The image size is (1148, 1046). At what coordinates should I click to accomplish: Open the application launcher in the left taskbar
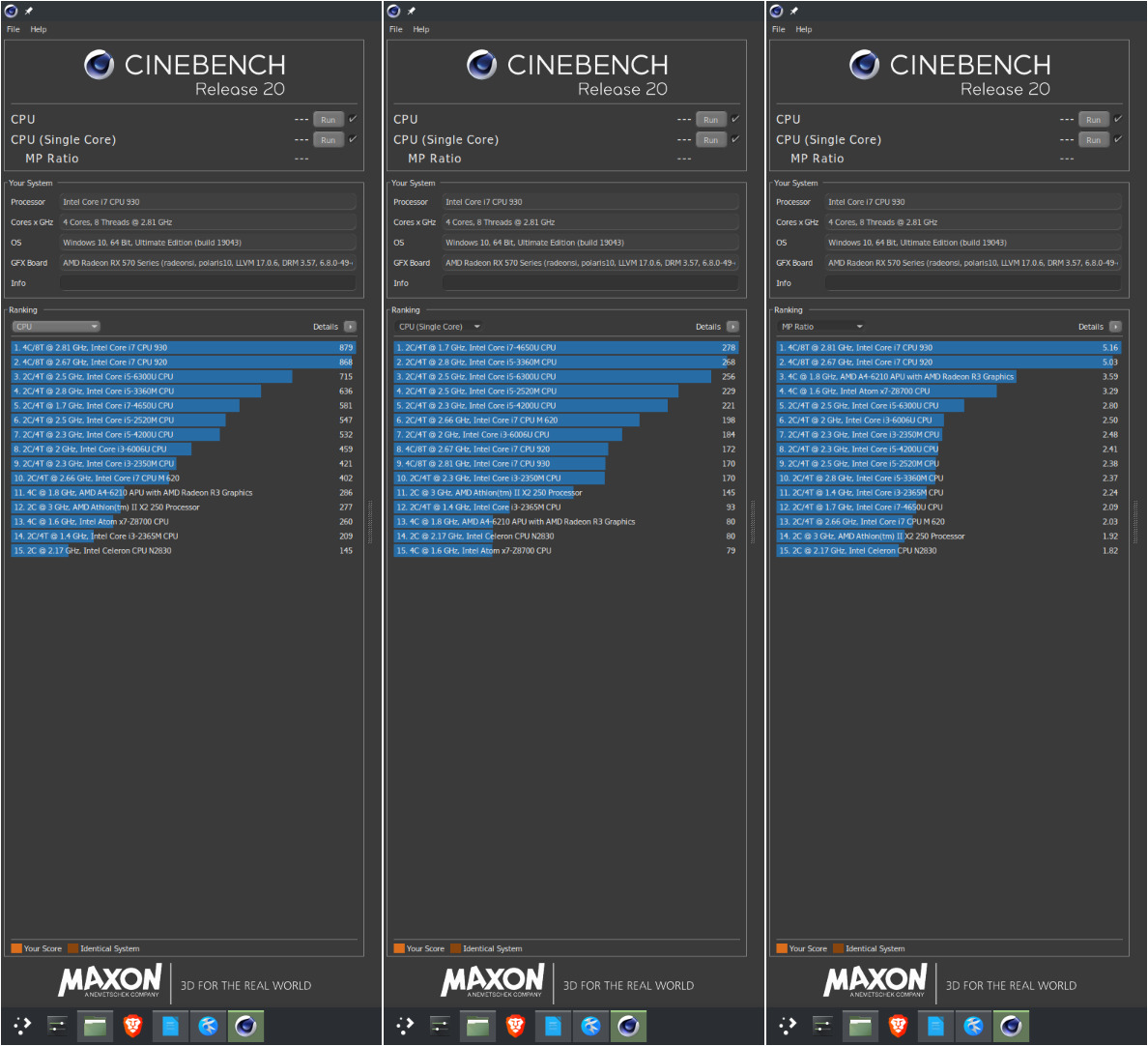(x=22, y=1026)
